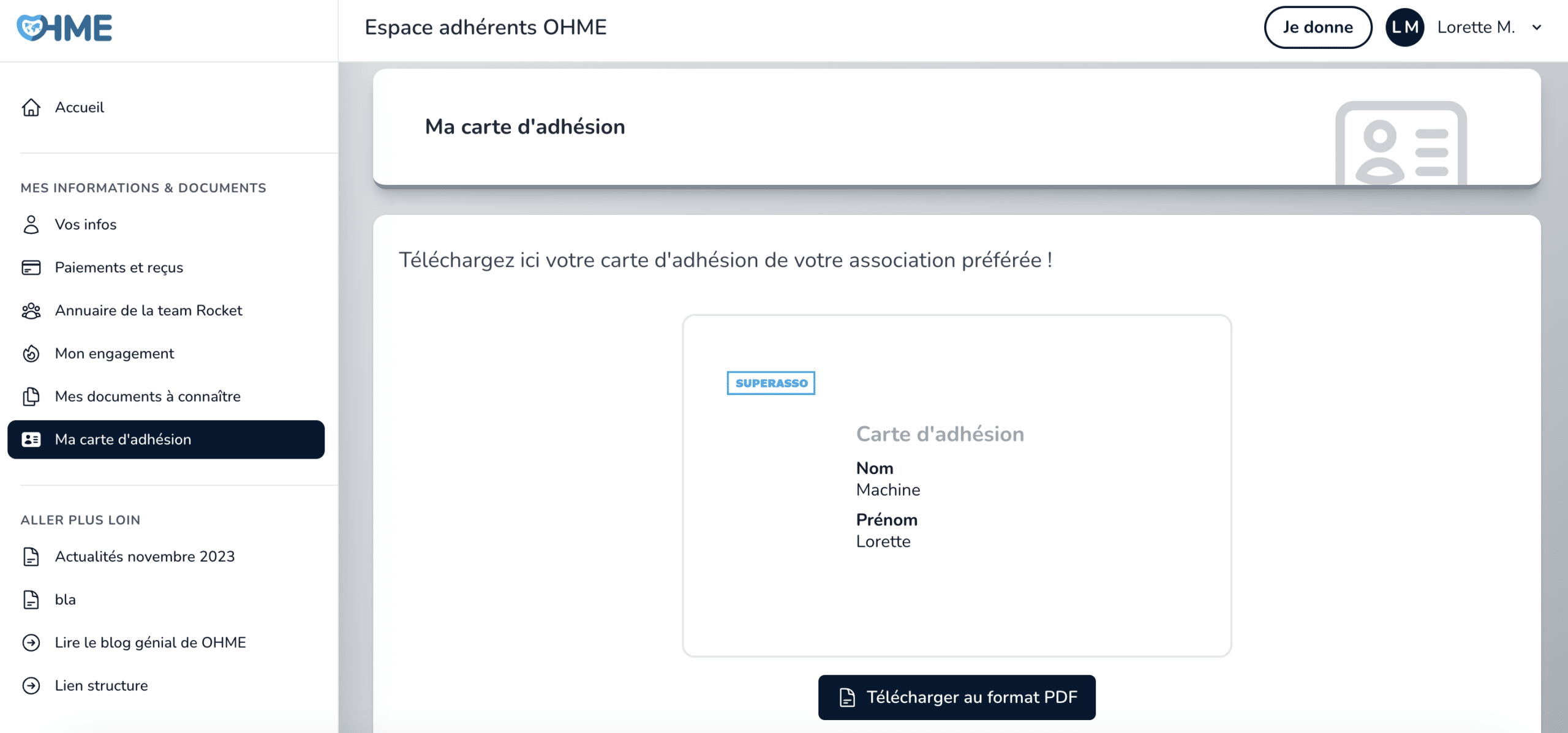Open the bla document entry
Viewport: 1568px width, 733px height.
click(65, 600)
